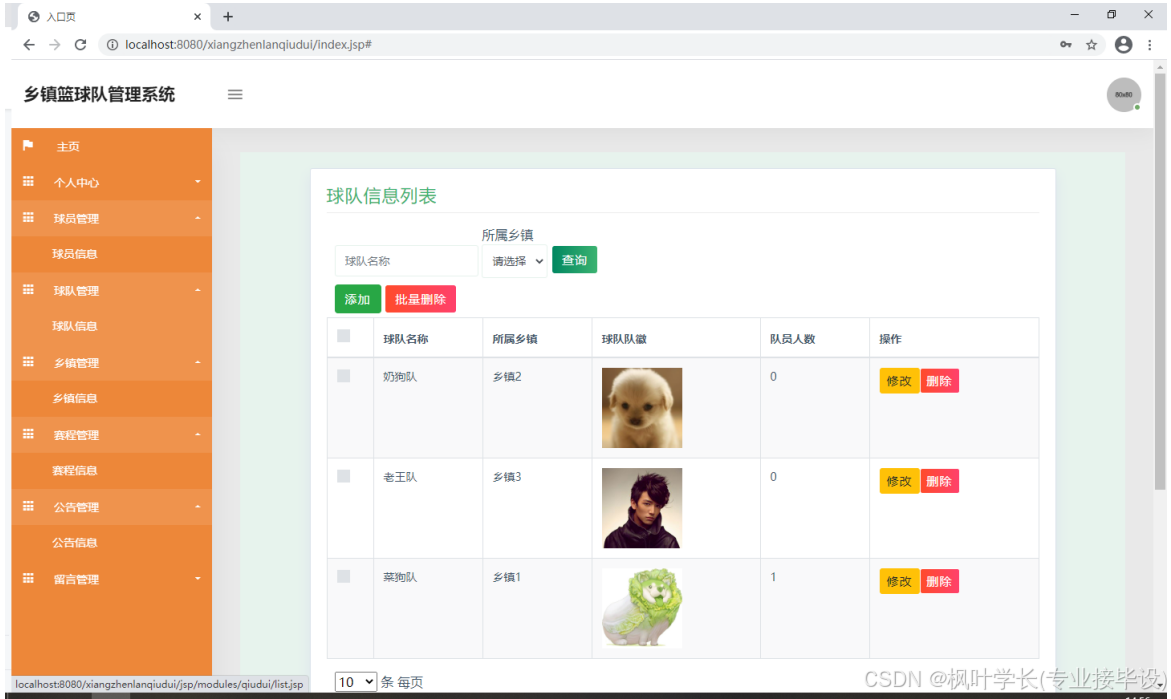Click the 乡镇3 cell text
The height and width of the screenshot is (699, 1171).
pos(507,476)
